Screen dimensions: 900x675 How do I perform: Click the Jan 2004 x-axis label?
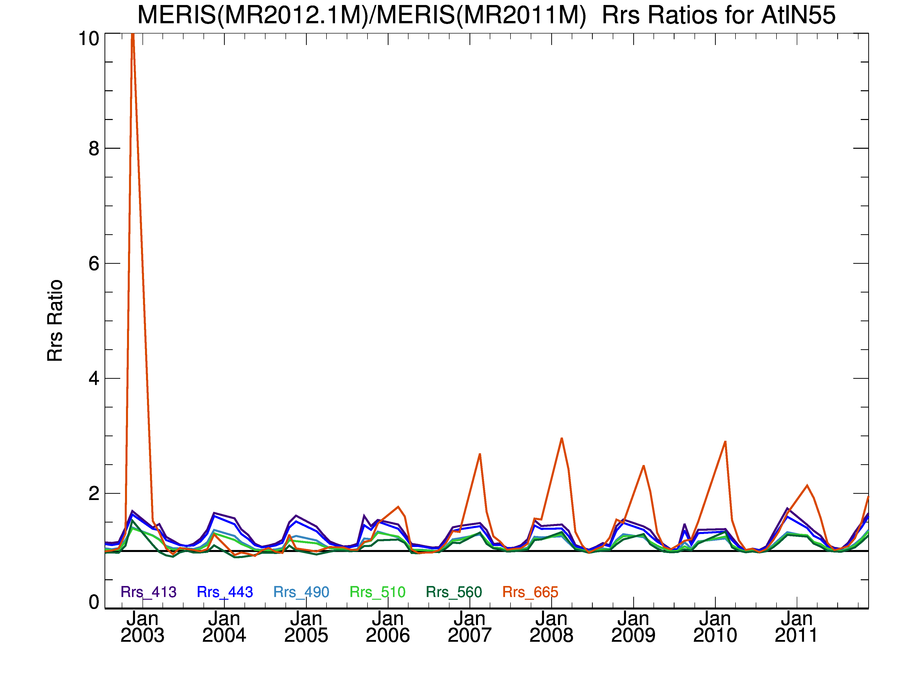224,627
